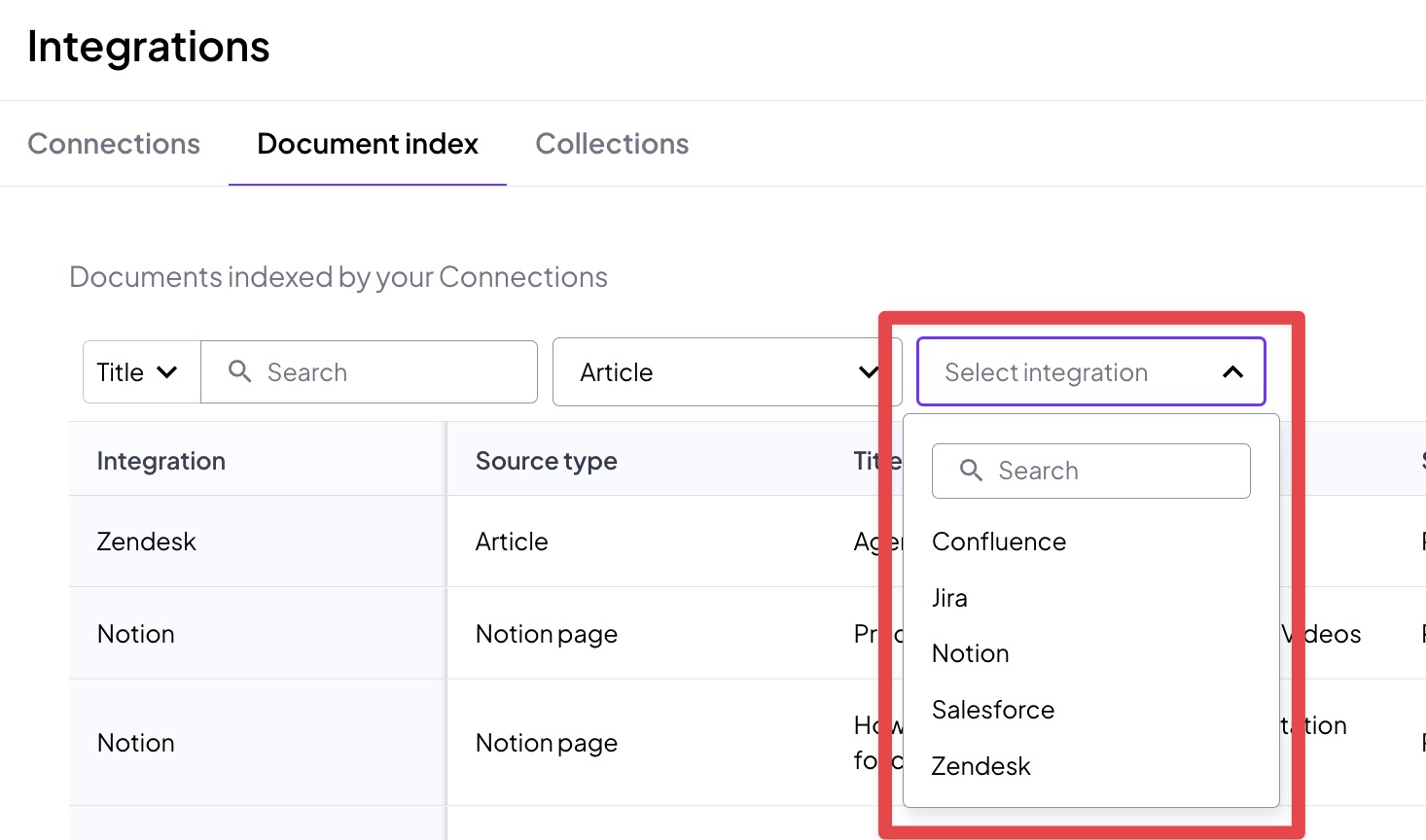Choose Zendesk from the integration dropdown list

pos(980,766)
